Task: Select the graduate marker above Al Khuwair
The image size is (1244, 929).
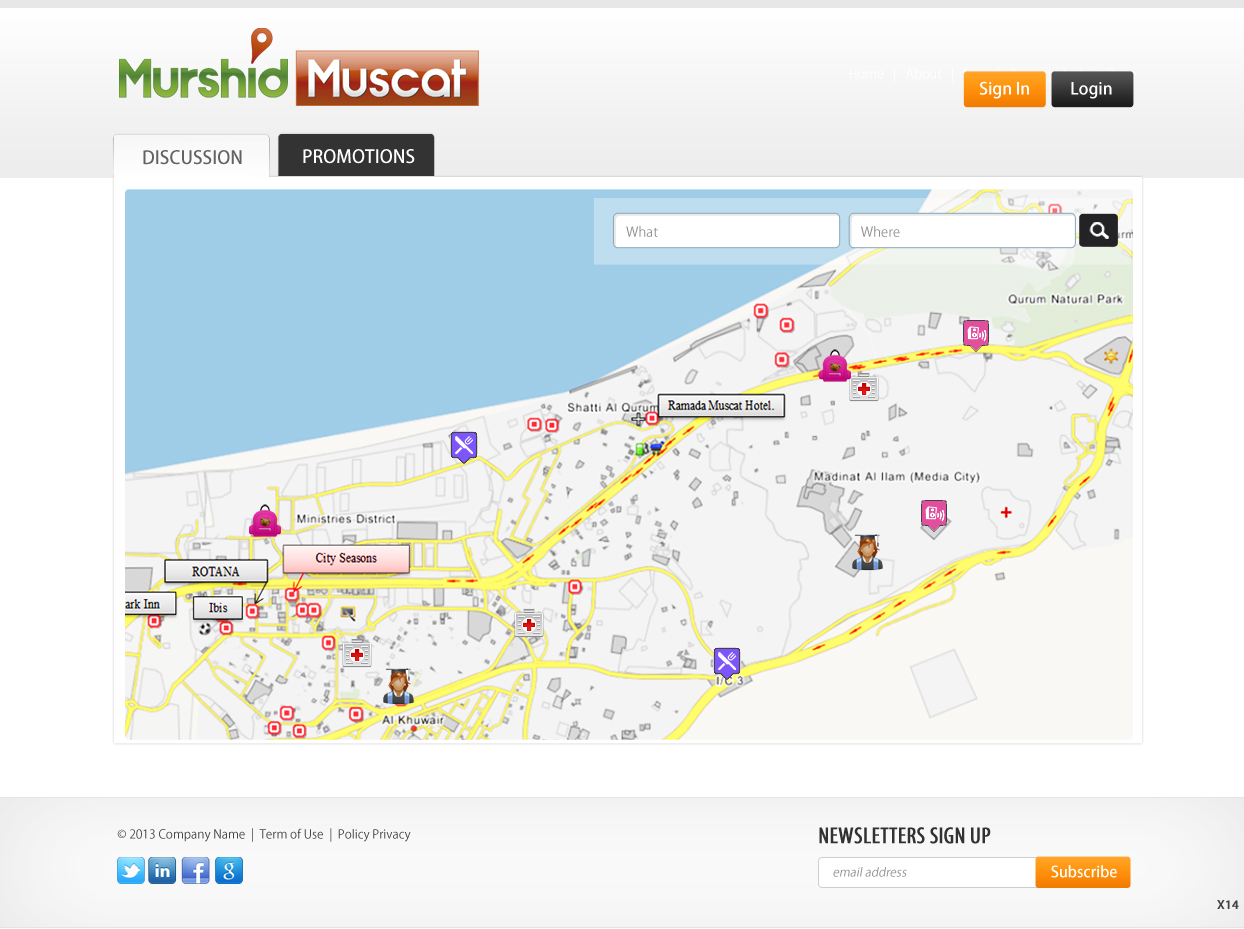Action: coord(398,687)
